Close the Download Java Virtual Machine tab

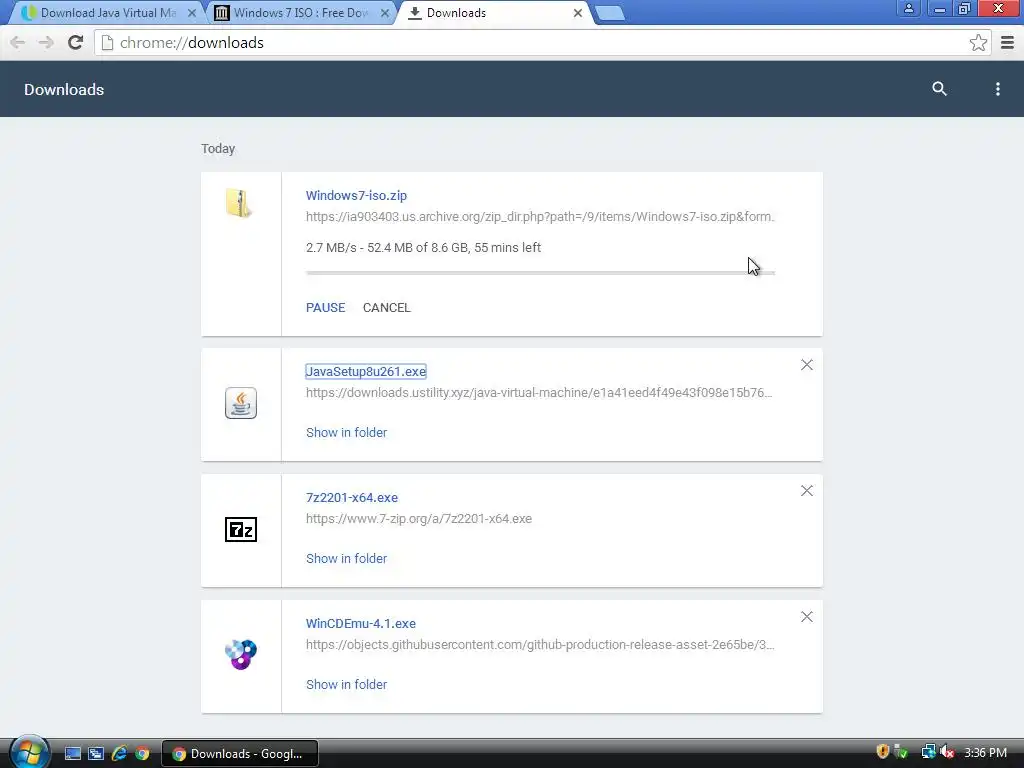(192, 13)
